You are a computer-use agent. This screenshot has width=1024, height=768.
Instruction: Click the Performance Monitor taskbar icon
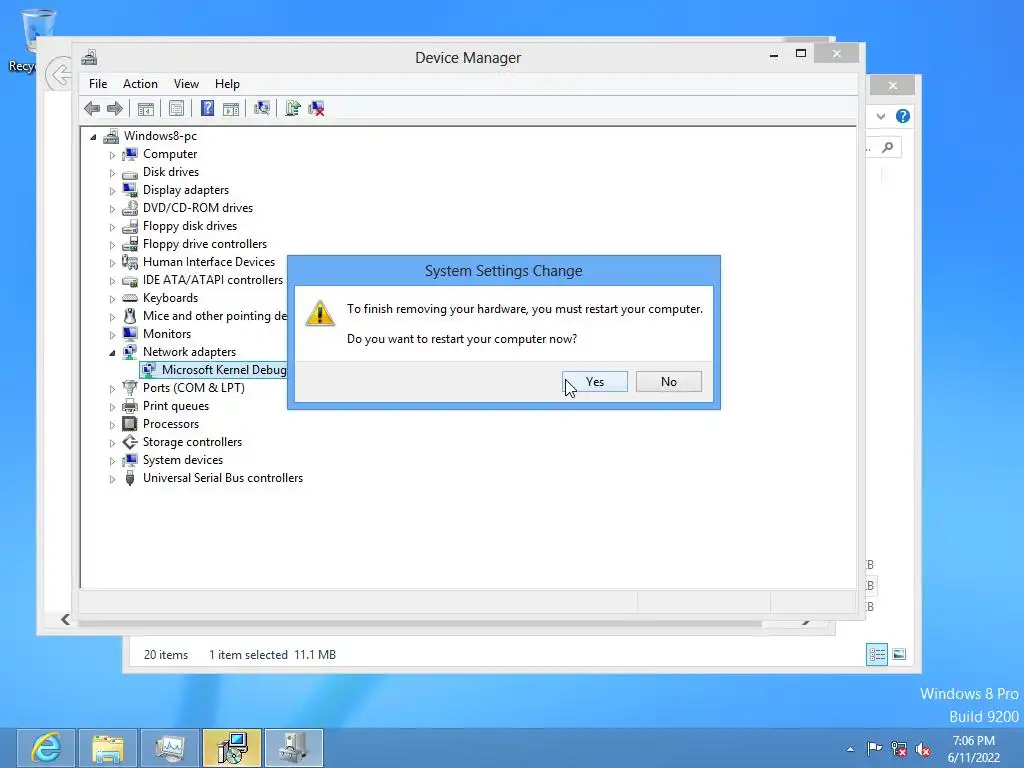(x=170, y=748)
